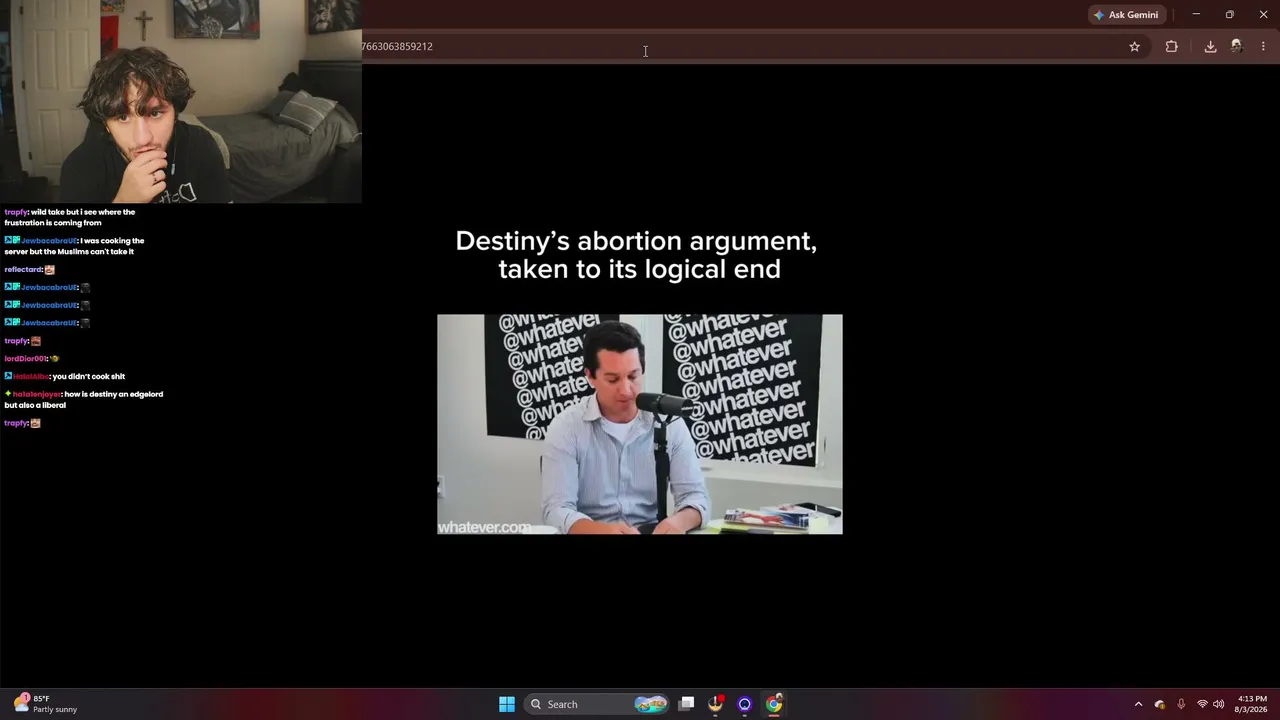Open the Chrome extensions puzzle icon
1280x720 pixels.
(x=1171, y=46)
